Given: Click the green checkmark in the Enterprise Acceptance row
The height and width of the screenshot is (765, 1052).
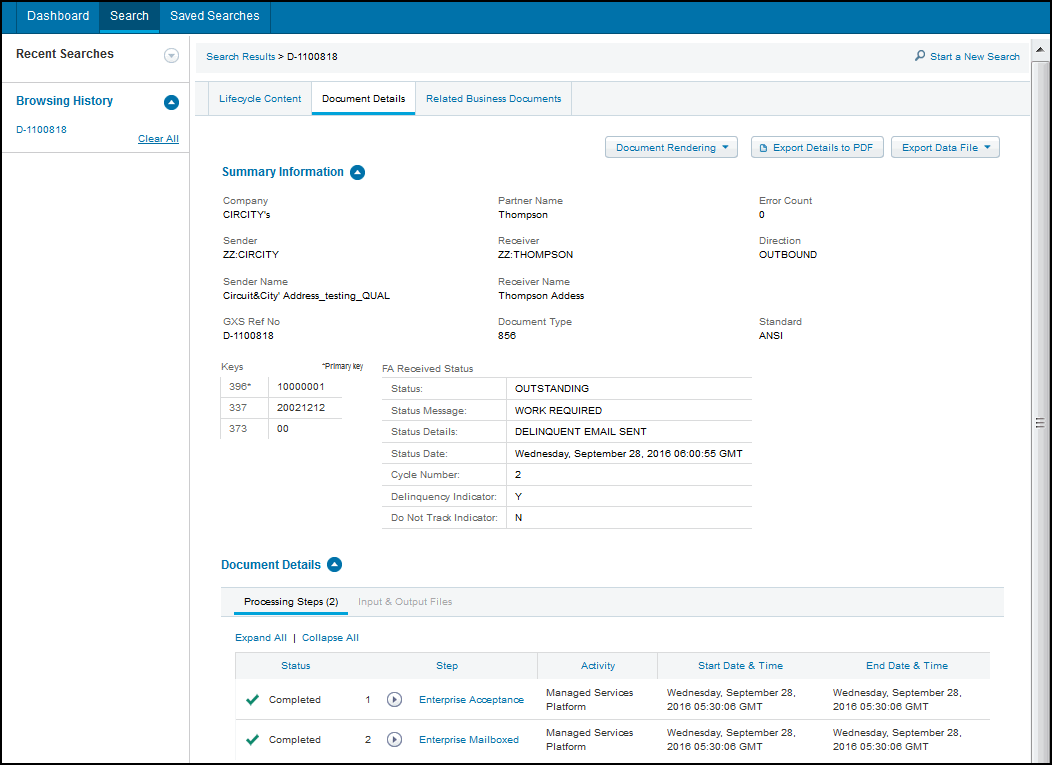Looking at the screenshot, I should click(252, 700).
